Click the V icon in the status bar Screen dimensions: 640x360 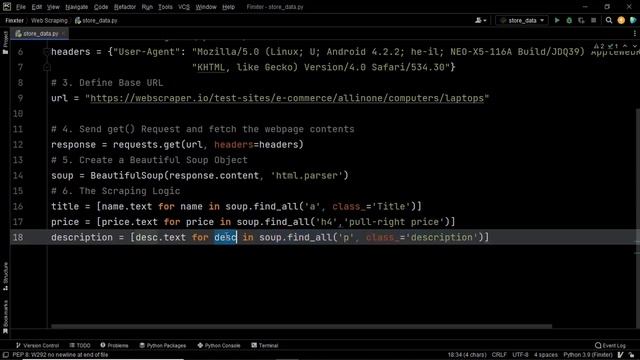click(x=621, y=355)
